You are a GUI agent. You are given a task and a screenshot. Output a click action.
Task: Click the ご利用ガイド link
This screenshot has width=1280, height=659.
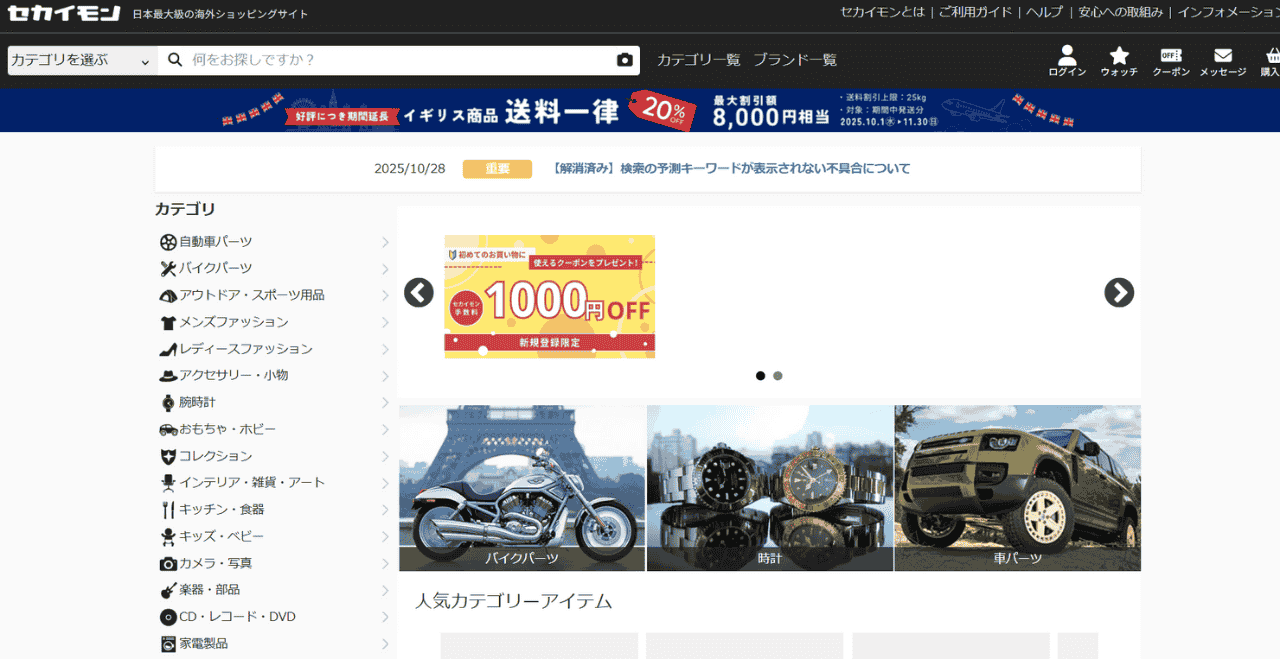pyautogui.click(x=975, y=13)
